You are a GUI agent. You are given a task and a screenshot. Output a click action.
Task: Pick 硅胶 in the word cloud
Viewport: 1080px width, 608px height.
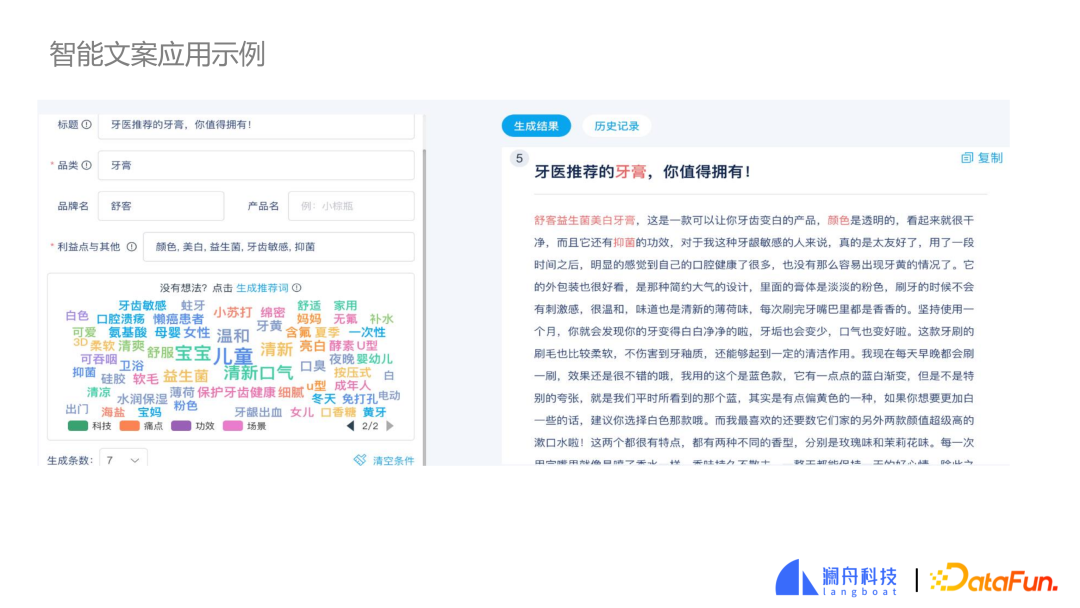tap(113, 379)
